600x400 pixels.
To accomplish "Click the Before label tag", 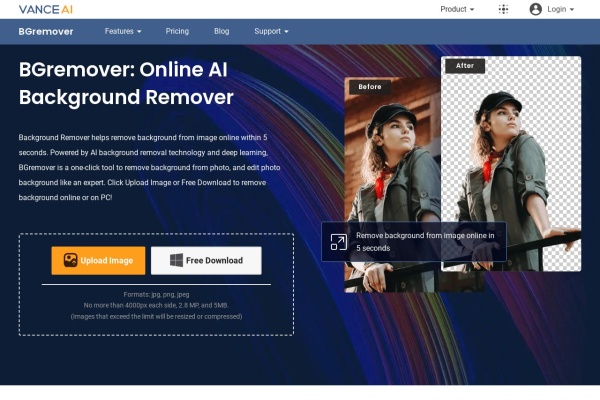I will point(370,87).
